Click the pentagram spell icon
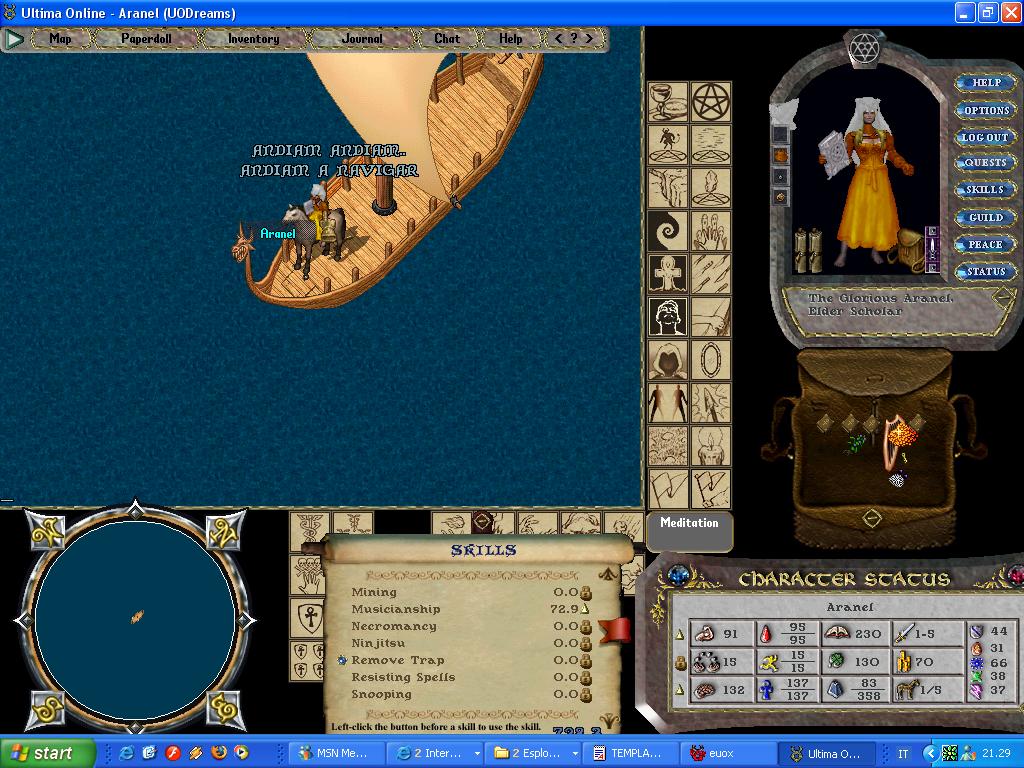 pyautogui.click(x=711, y=102)
